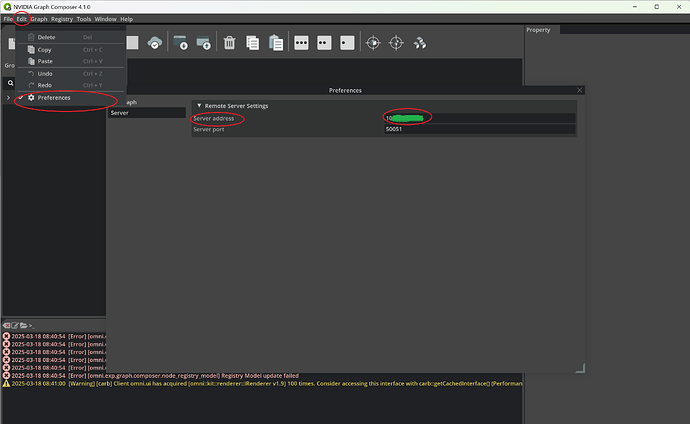
Task: Click the command prompt icon in console toolbar
Action: click(x=31, y=325)
